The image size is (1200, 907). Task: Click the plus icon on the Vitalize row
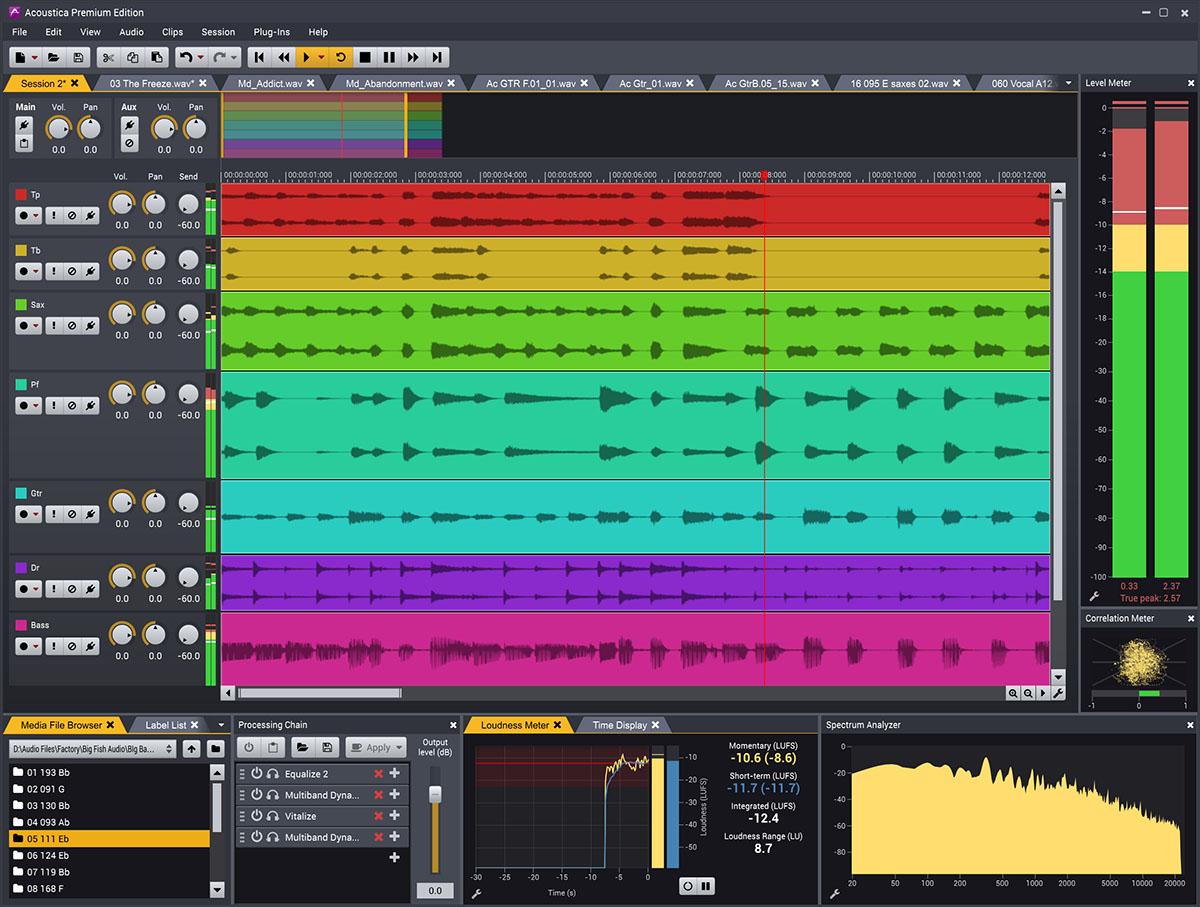[x=394, y=816]
